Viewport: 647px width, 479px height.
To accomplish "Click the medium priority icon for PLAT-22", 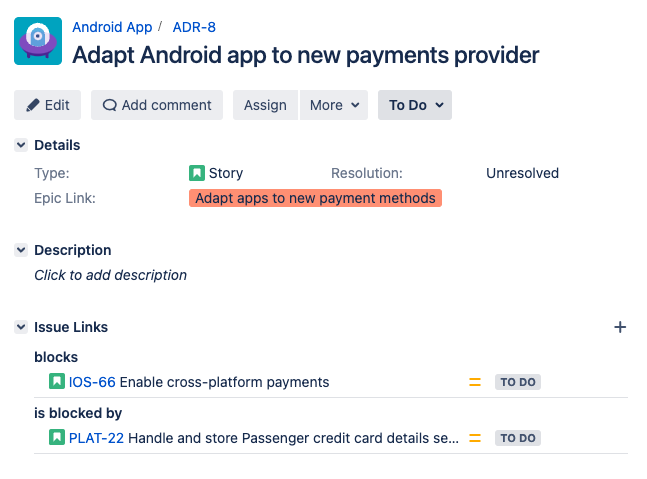I will pos(475,438).
